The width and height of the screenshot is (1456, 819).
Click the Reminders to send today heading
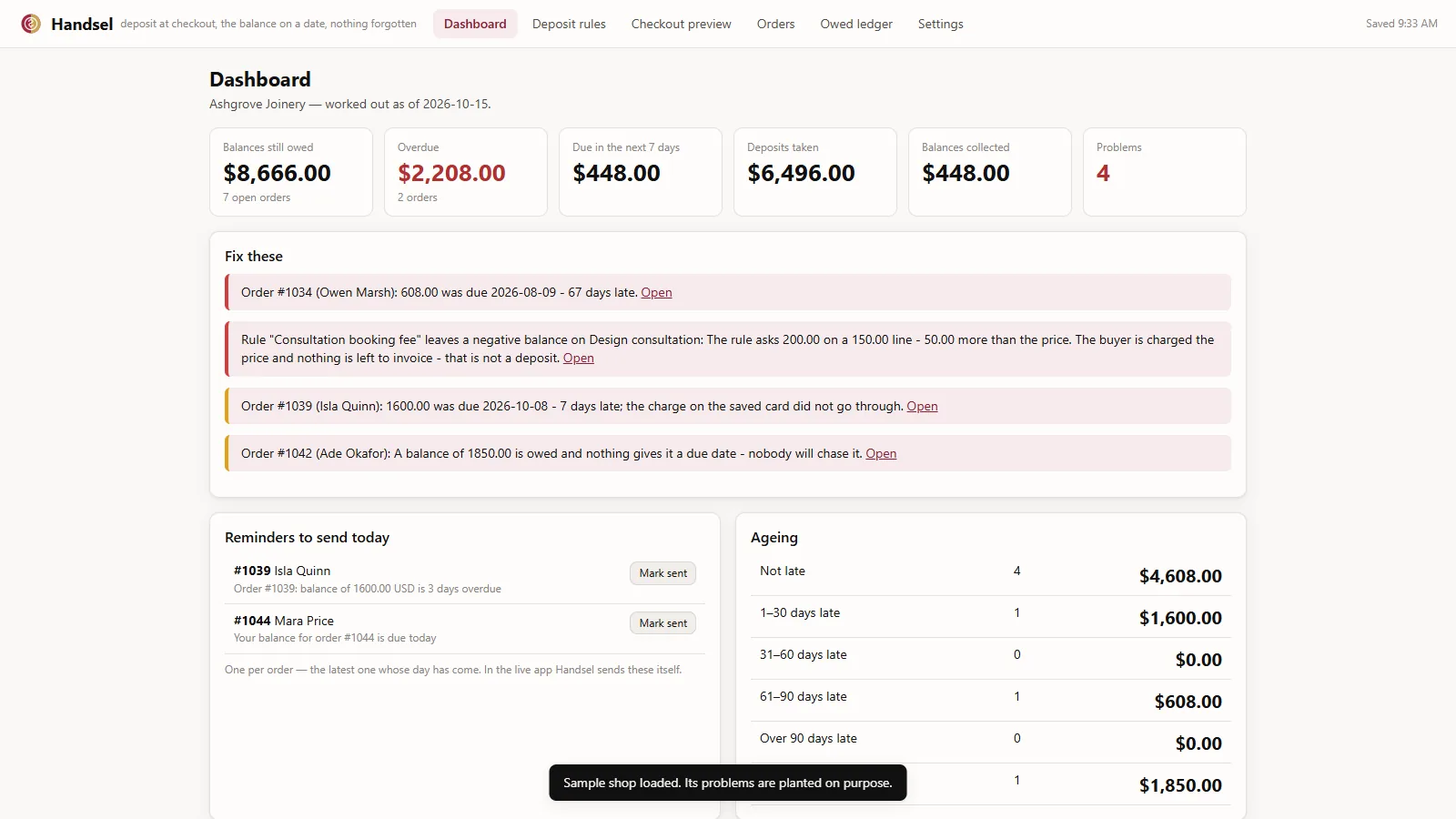click(x=307, y=538)
